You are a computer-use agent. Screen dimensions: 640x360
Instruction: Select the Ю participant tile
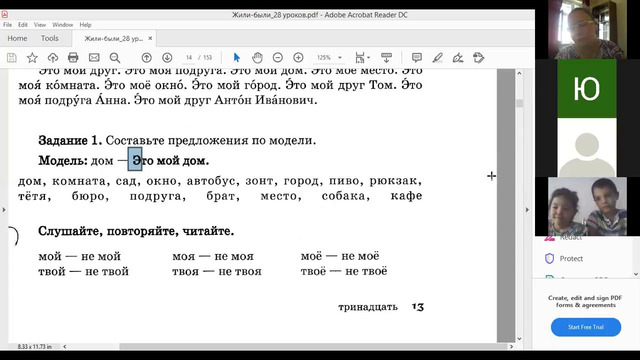587,89
